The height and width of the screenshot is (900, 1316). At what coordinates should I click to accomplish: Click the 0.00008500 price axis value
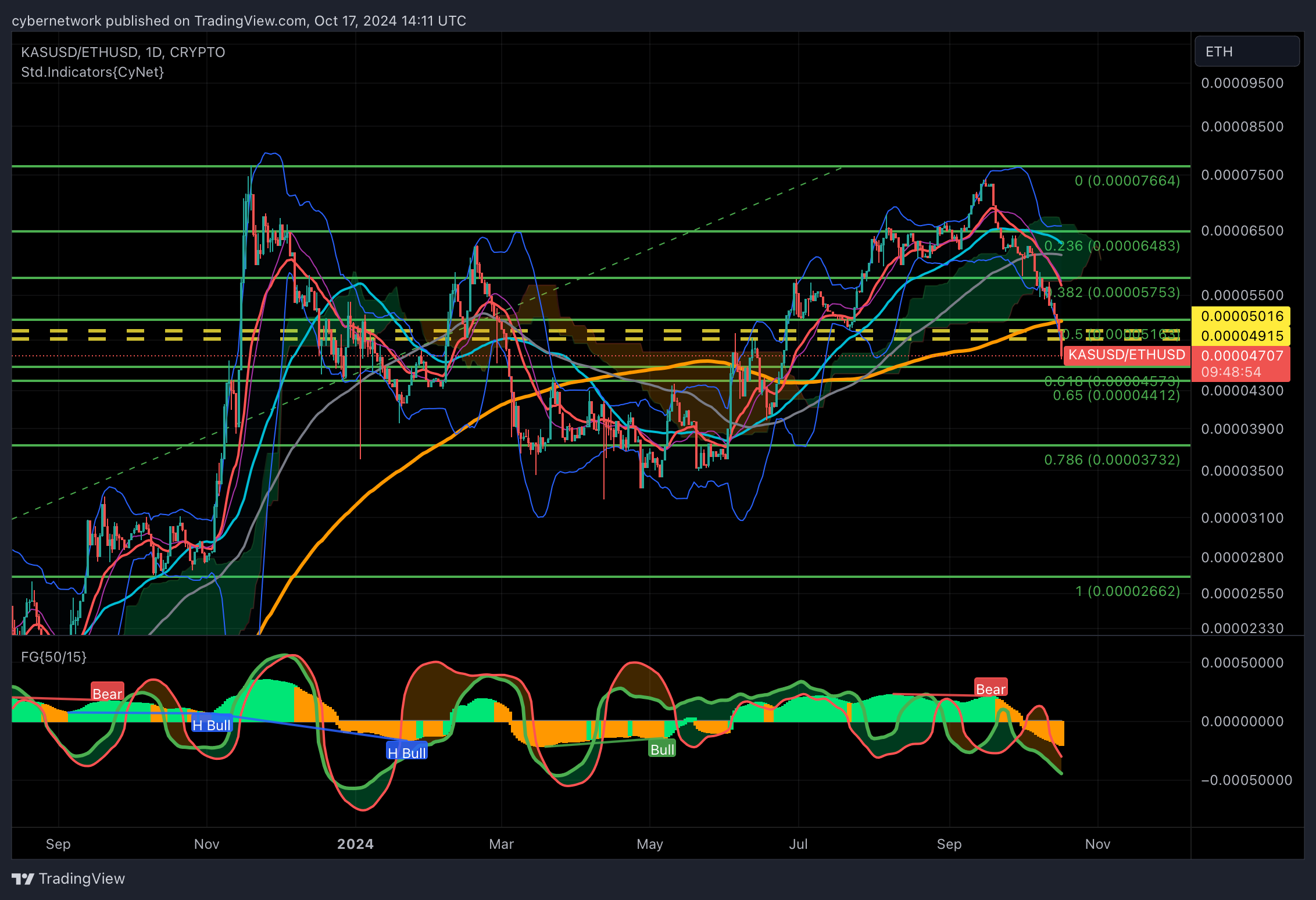click(1242, 127)
